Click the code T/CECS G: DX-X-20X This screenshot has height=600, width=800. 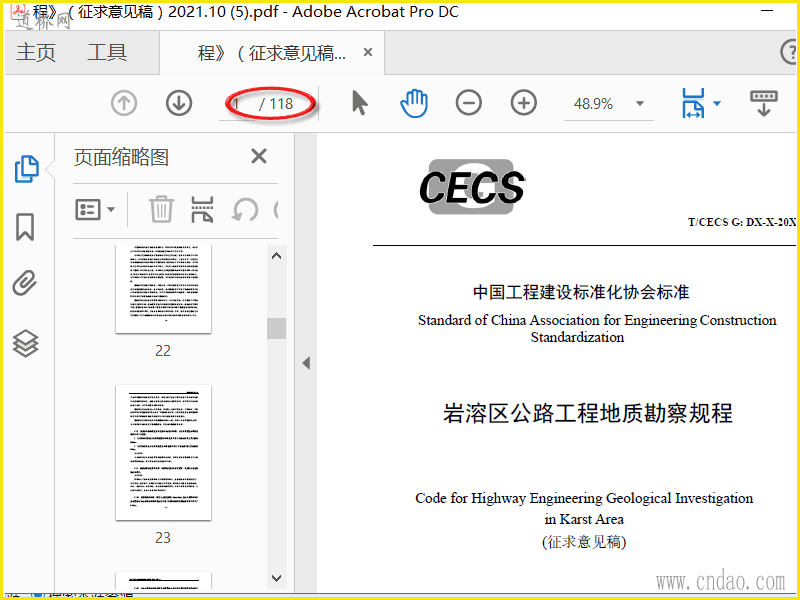tap(742, 222)
